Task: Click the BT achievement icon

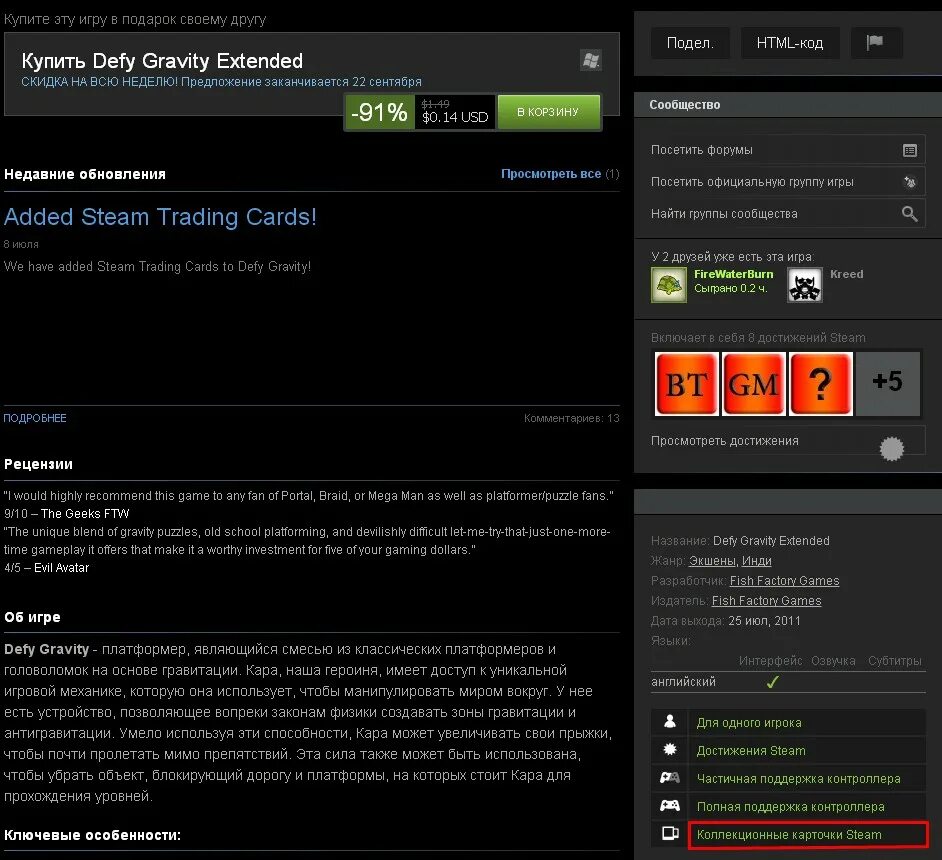Action: pos(687,384)
